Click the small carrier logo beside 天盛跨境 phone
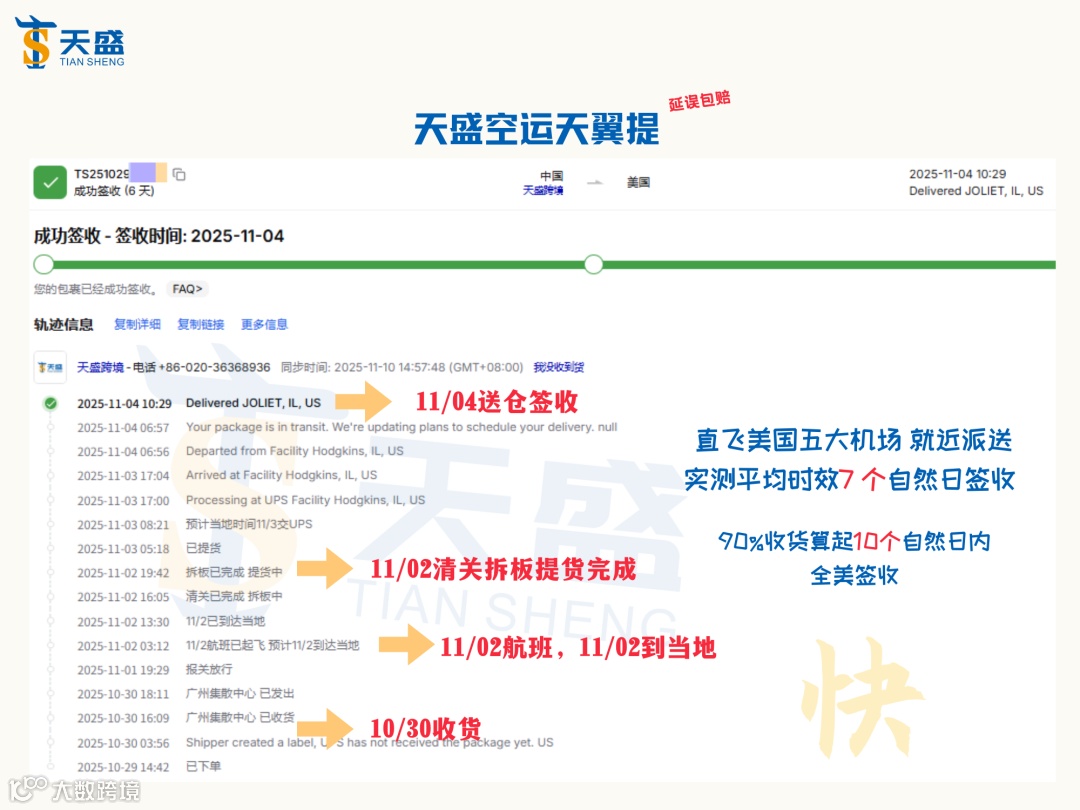1080x810 pixels. point(50,367)
